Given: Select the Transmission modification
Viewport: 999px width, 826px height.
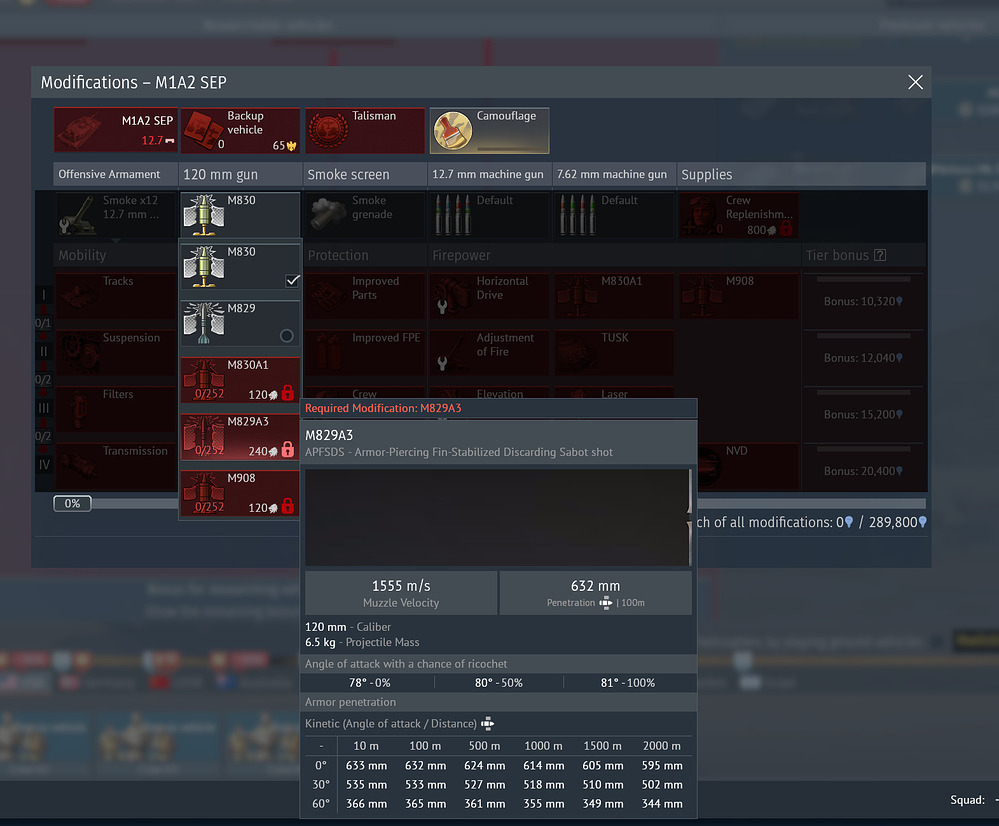Looking at the screenshot, I should (115, 466).
